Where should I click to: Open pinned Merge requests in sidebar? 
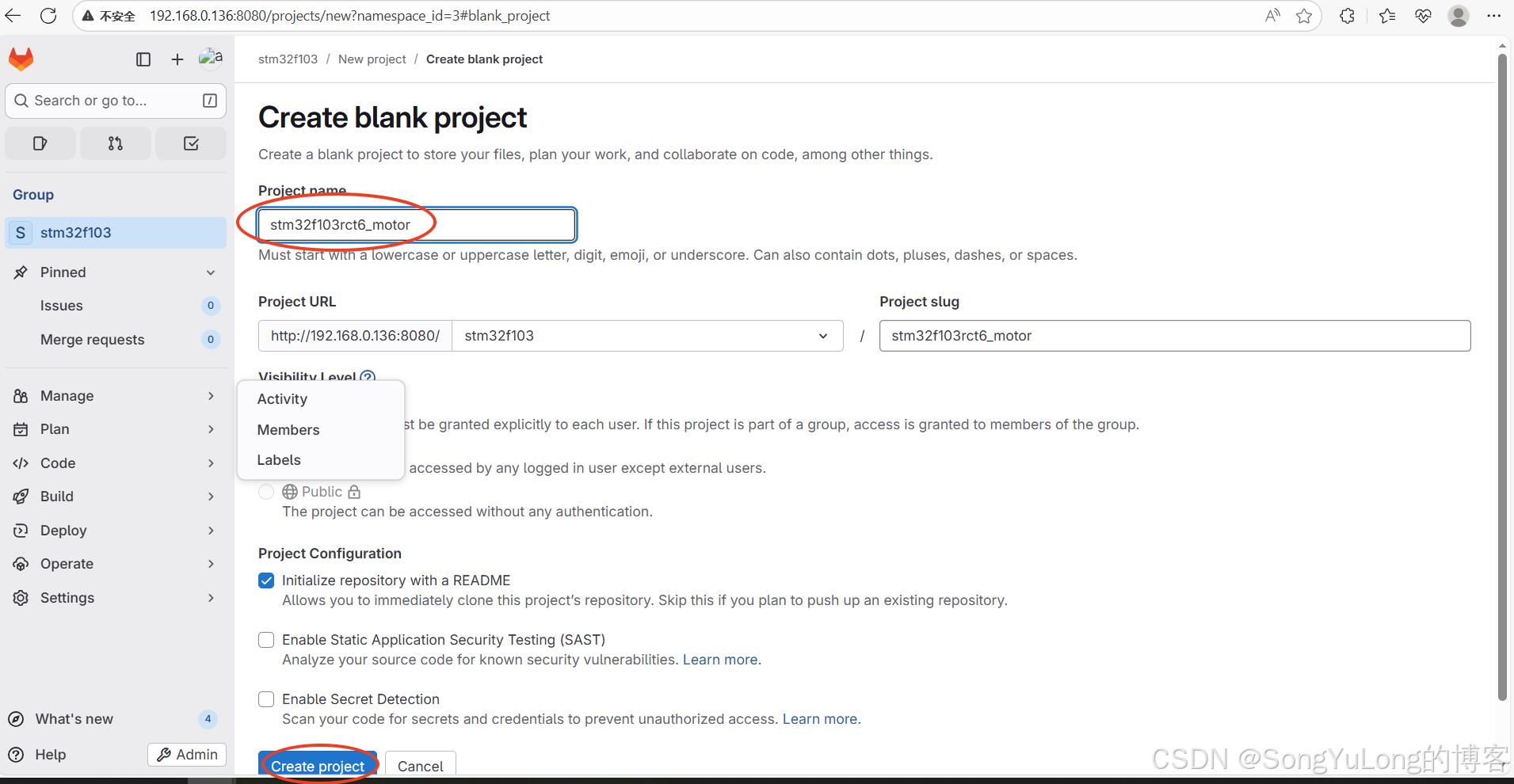116,340
